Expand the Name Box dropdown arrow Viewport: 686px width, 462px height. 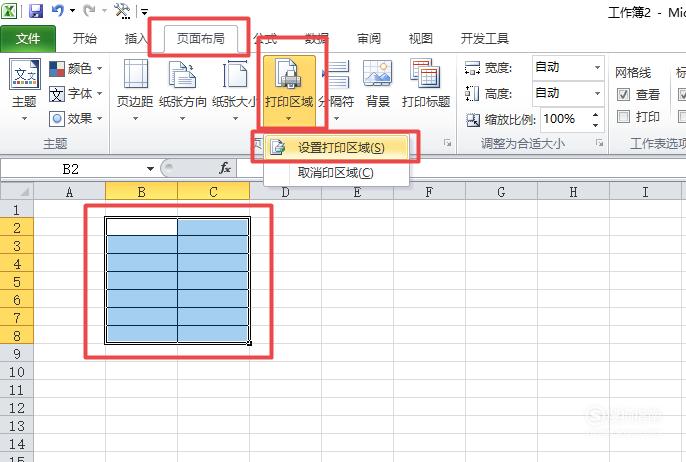coord(150,169)
